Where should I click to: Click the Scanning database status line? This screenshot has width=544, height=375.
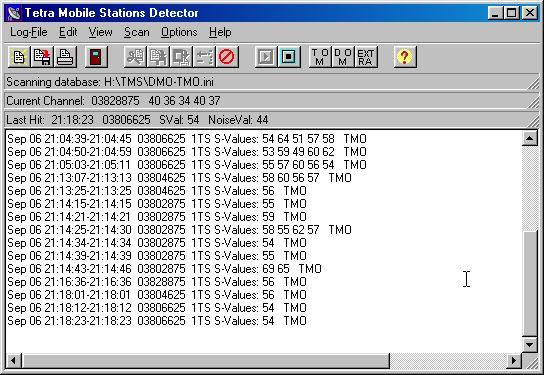click(272, 82)
